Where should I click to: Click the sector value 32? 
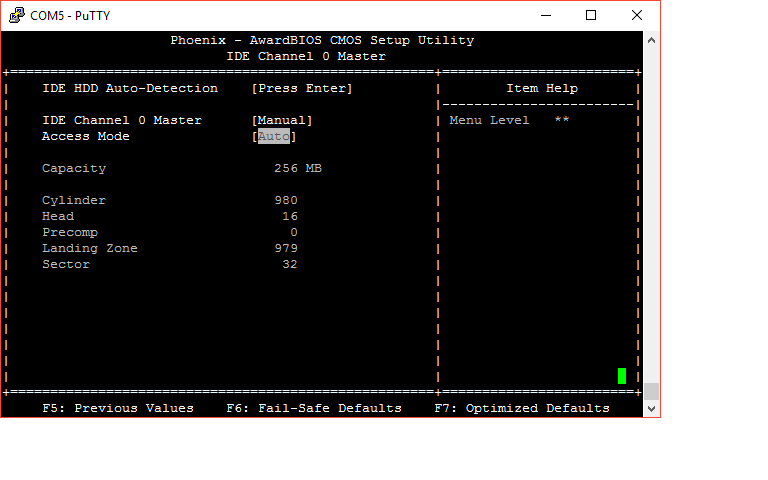(290, 264)
